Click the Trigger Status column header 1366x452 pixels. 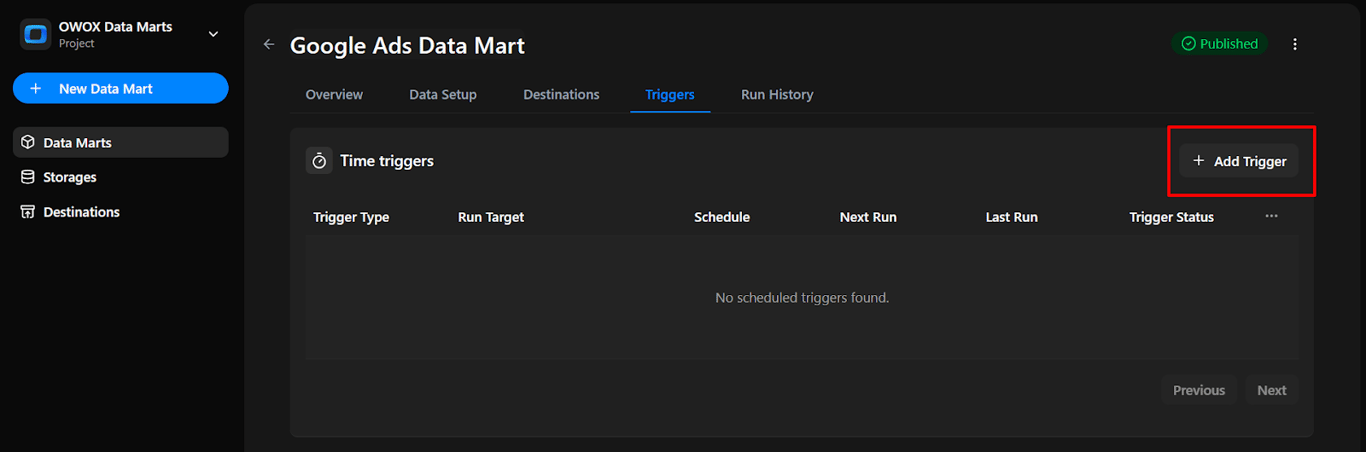[1172, 217]
